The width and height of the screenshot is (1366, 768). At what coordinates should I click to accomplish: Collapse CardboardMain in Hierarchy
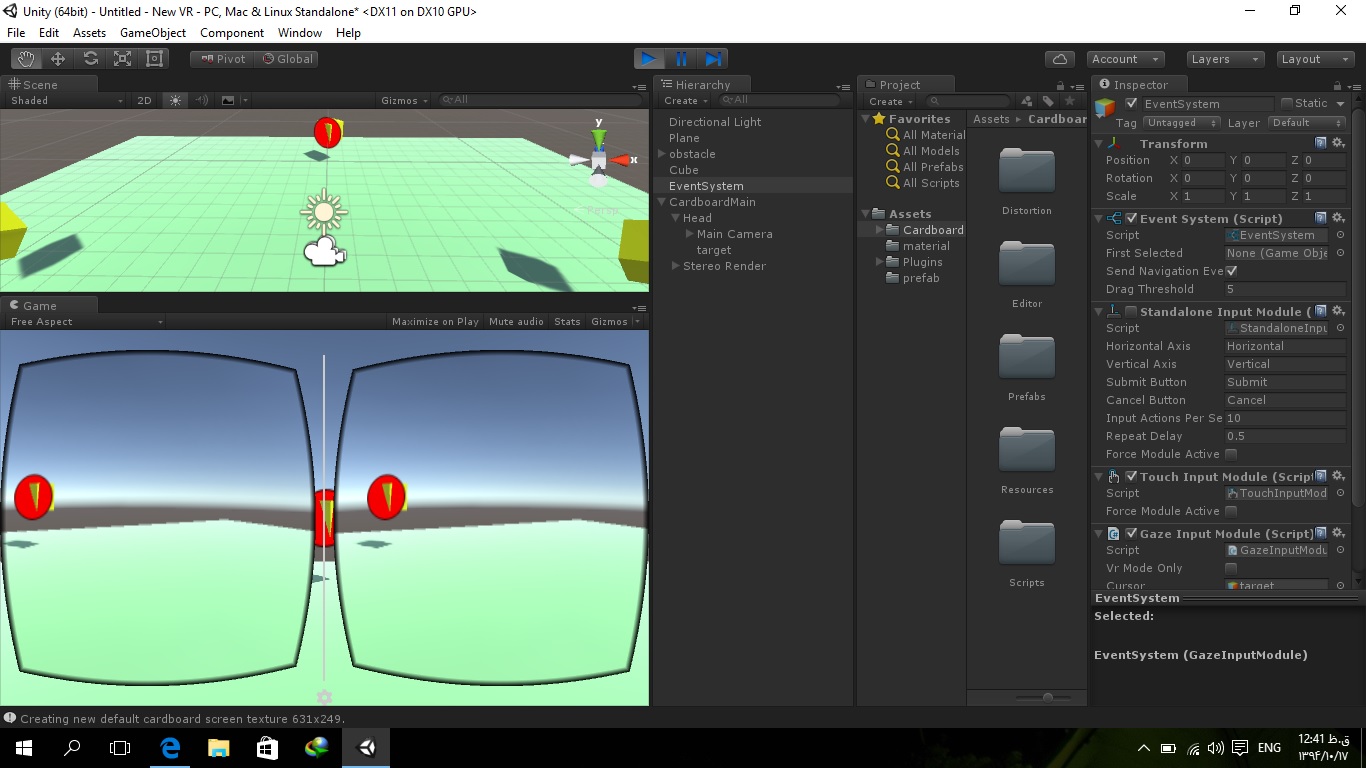point(661,202)
